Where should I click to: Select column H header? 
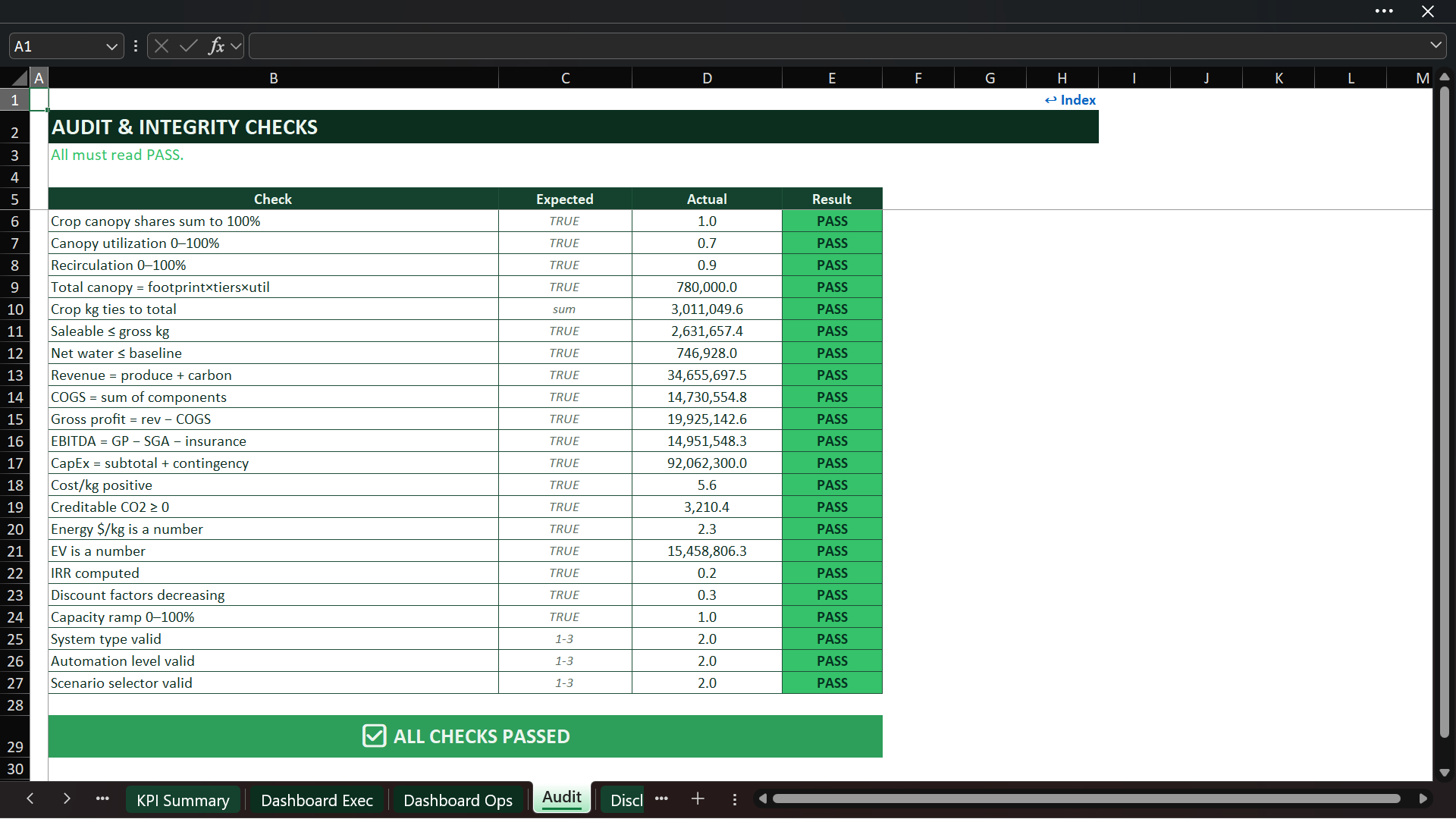[1062, 78]
